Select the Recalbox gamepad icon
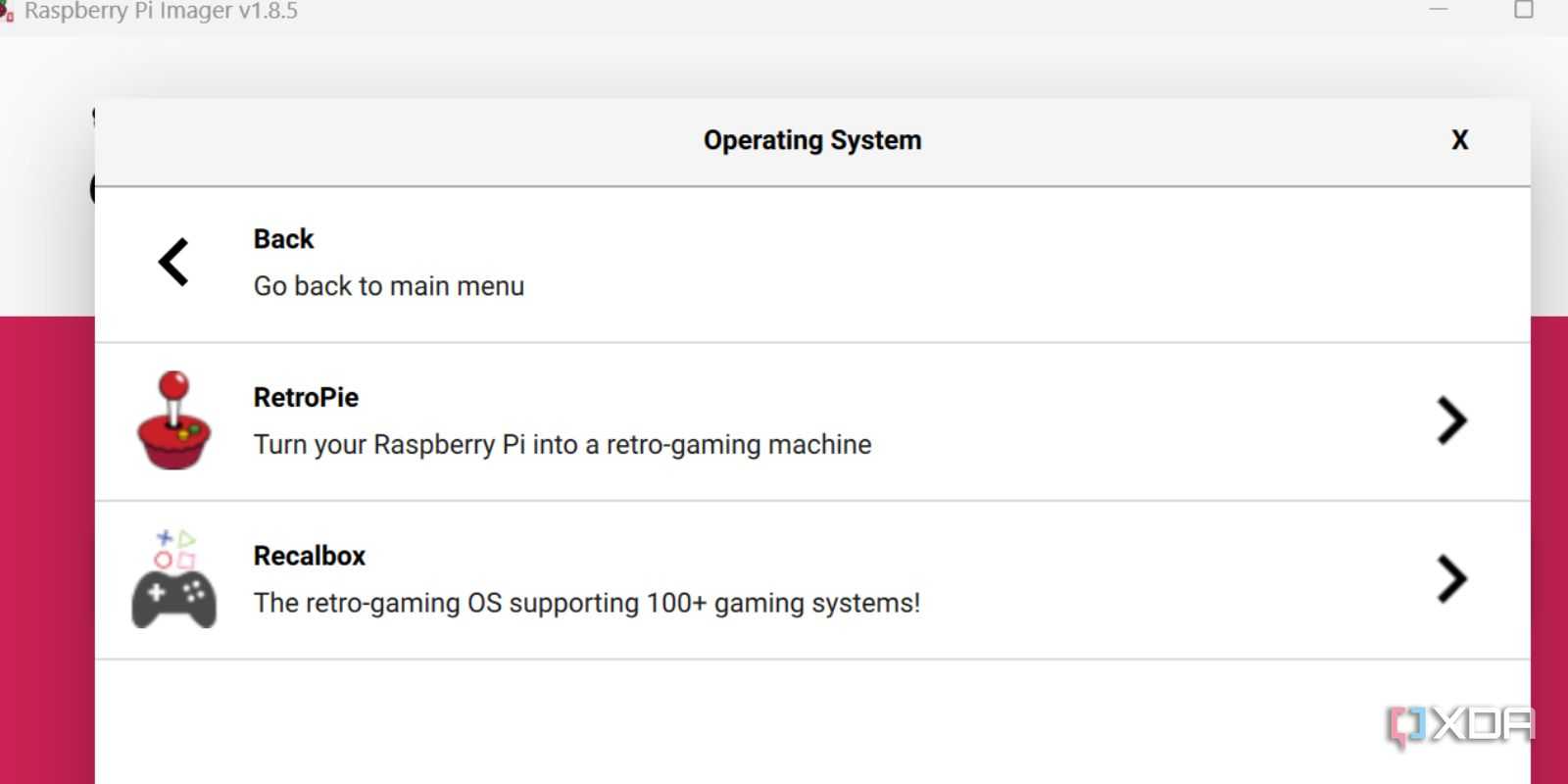The width and height of the screenshot is (1568, 784). point(174,579)
